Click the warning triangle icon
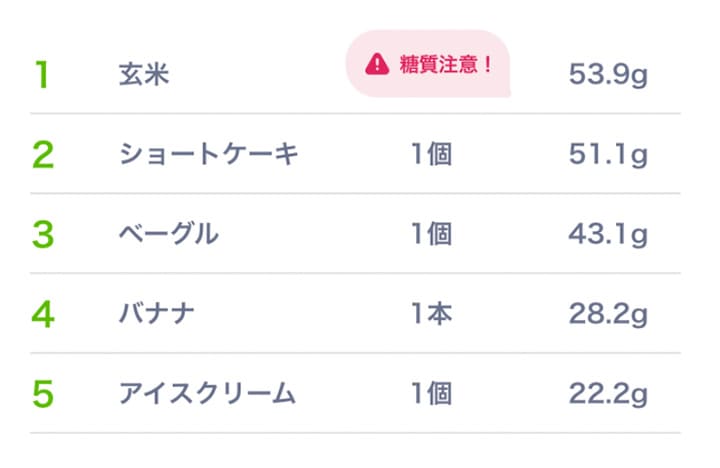The image size is (720, 468). [377, 64]
